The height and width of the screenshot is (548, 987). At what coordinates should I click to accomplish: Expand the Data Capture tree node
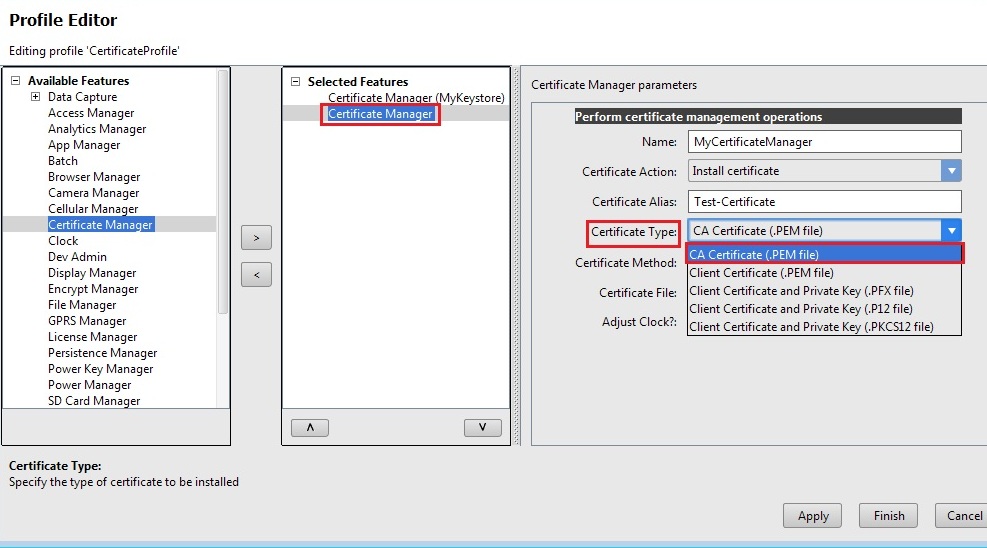pos(35,97)
